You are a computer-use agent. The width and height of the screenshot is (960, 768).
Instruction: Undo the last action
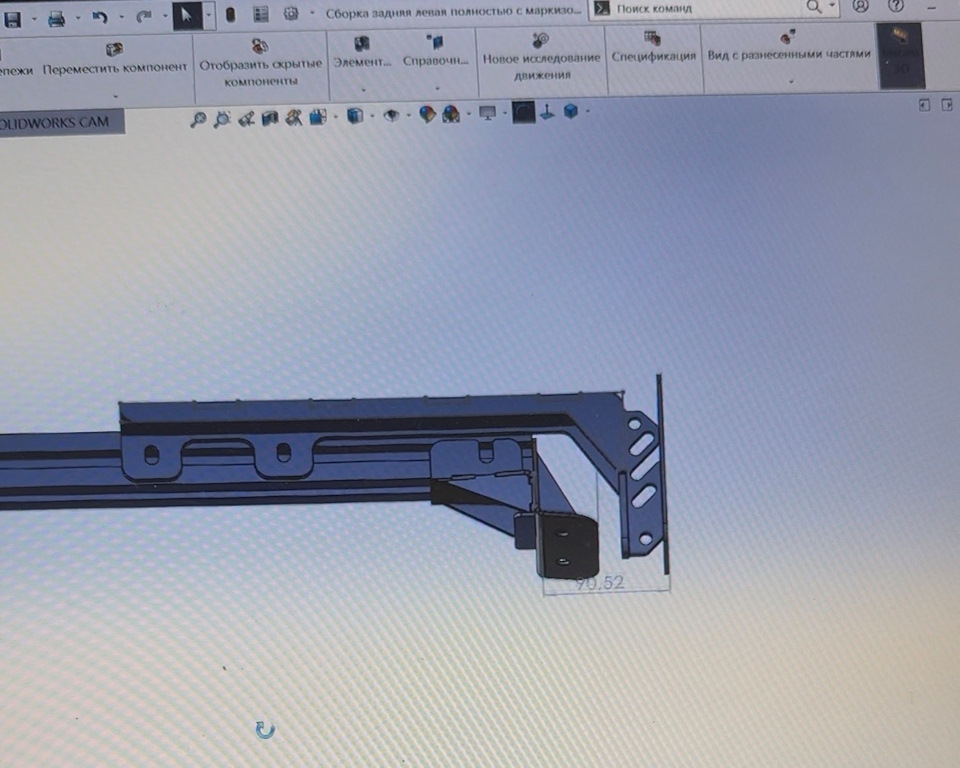tap(100, 18)
